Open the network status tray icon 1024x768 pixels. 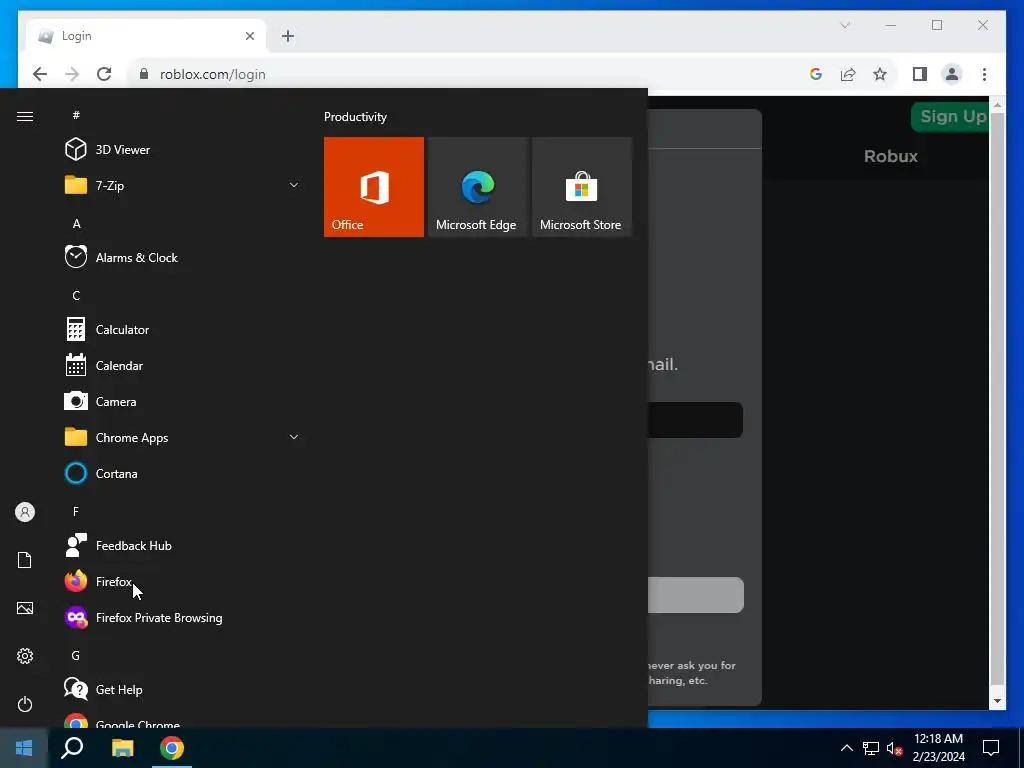point(871,748)
